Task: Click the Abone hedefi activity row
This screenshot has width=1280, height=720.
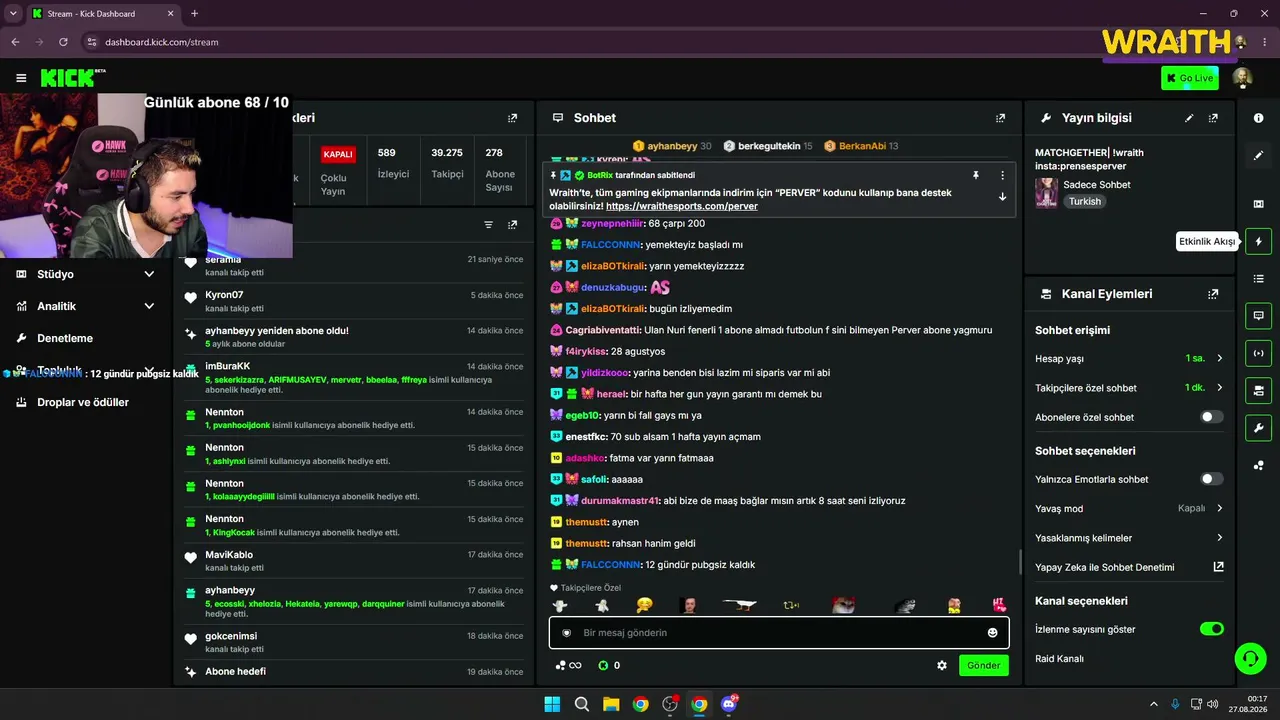Action: [x=354, y=672]
